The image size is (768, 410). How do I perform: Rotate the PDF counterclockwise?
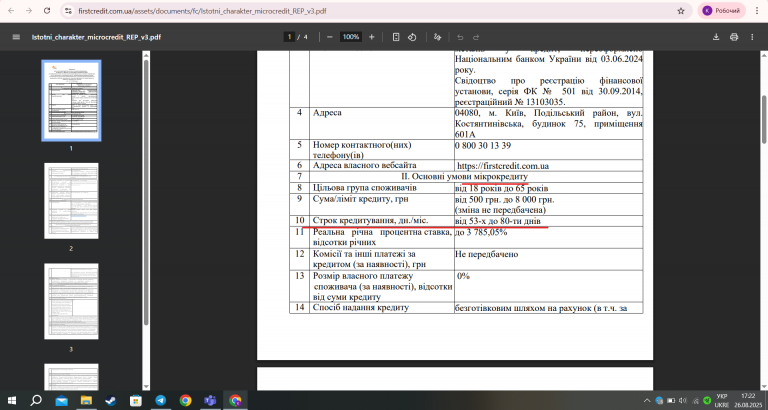412,37
